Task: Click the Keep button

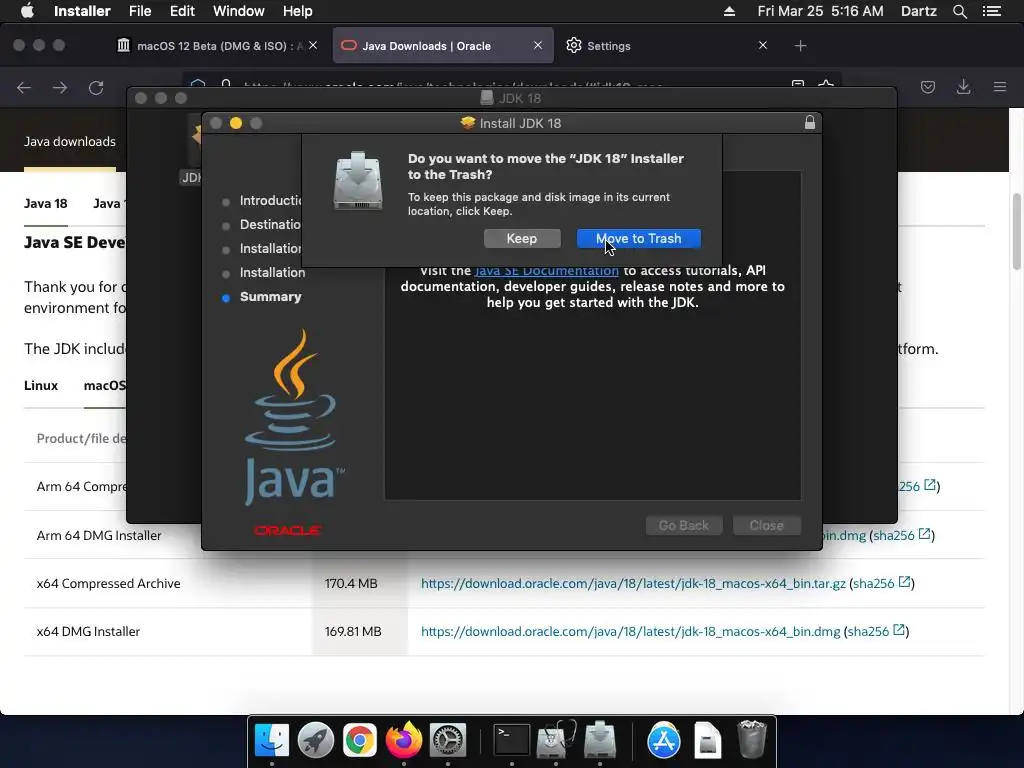Action: (x=522, y=238)
